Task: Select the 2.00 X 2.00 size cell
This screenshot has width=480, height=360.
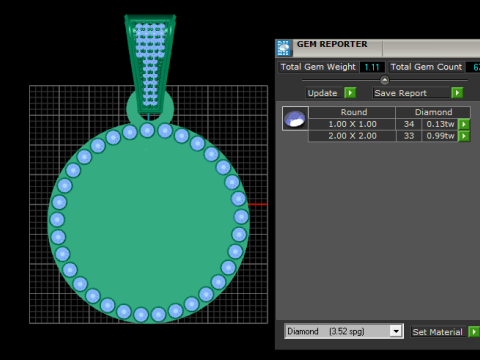Action: point(352,136)
